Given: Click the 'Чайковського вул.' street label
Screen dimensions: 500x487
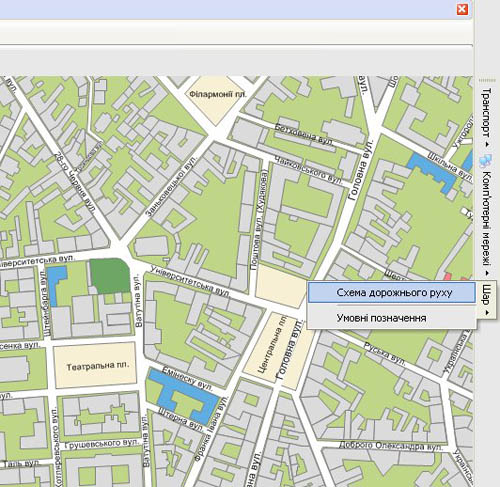Looking at the screenshot, I should pyautogui.click(x=308, y=170).
